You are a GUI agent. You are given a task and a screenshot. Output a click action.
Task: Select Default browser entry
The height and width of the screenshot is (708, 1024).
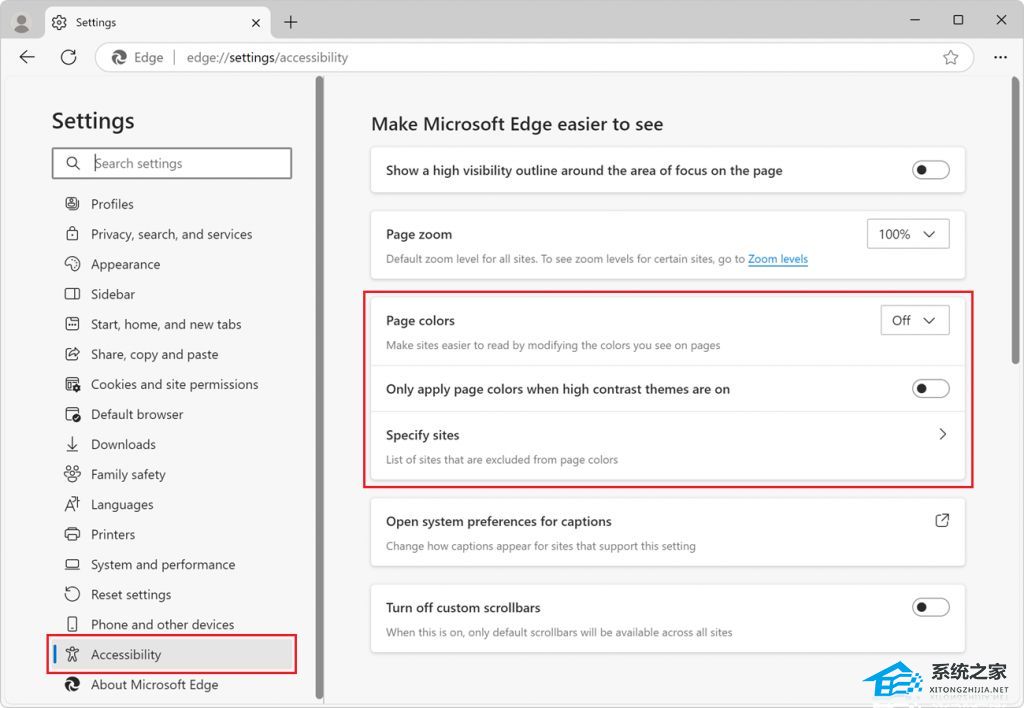point(137,415)
